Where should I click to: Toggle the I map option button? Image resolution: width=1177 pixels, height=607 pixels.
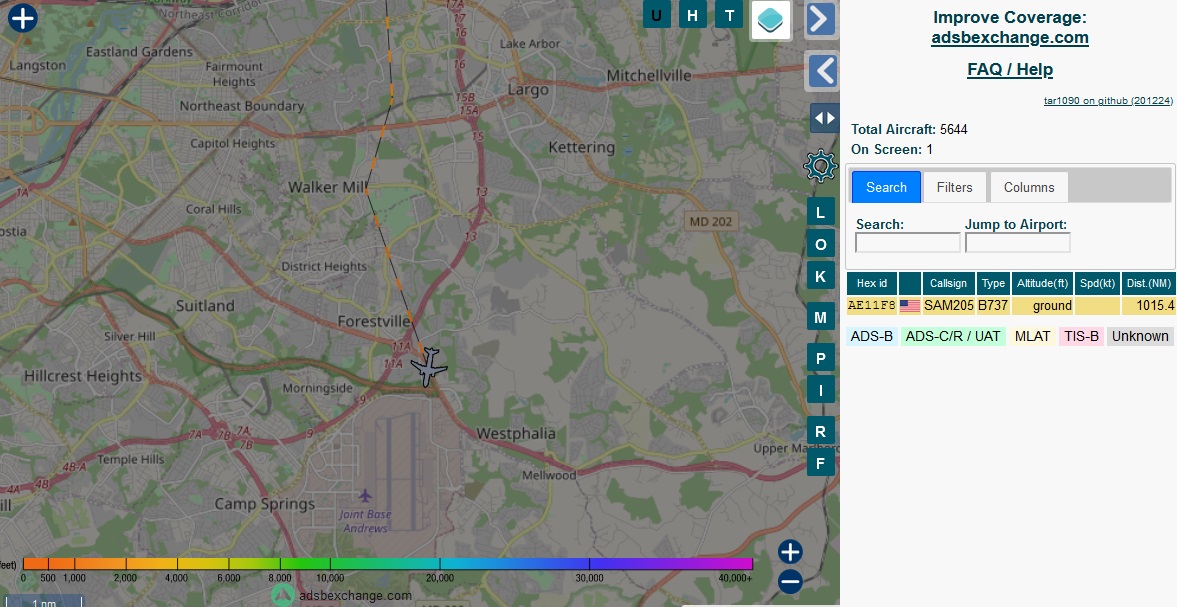tap(820, 390)
